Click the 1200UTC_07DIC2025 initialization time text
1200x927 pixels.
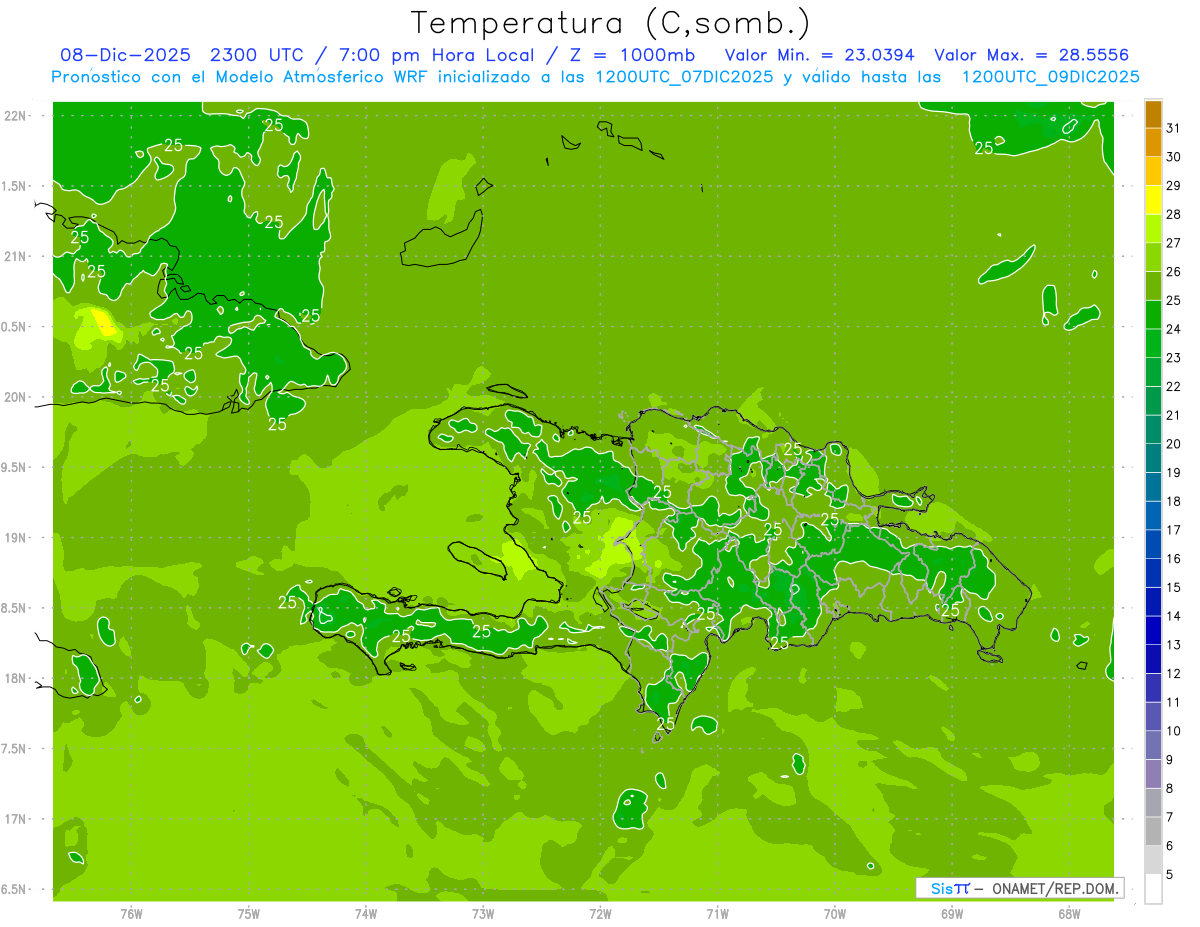click(x=684, y=77)
